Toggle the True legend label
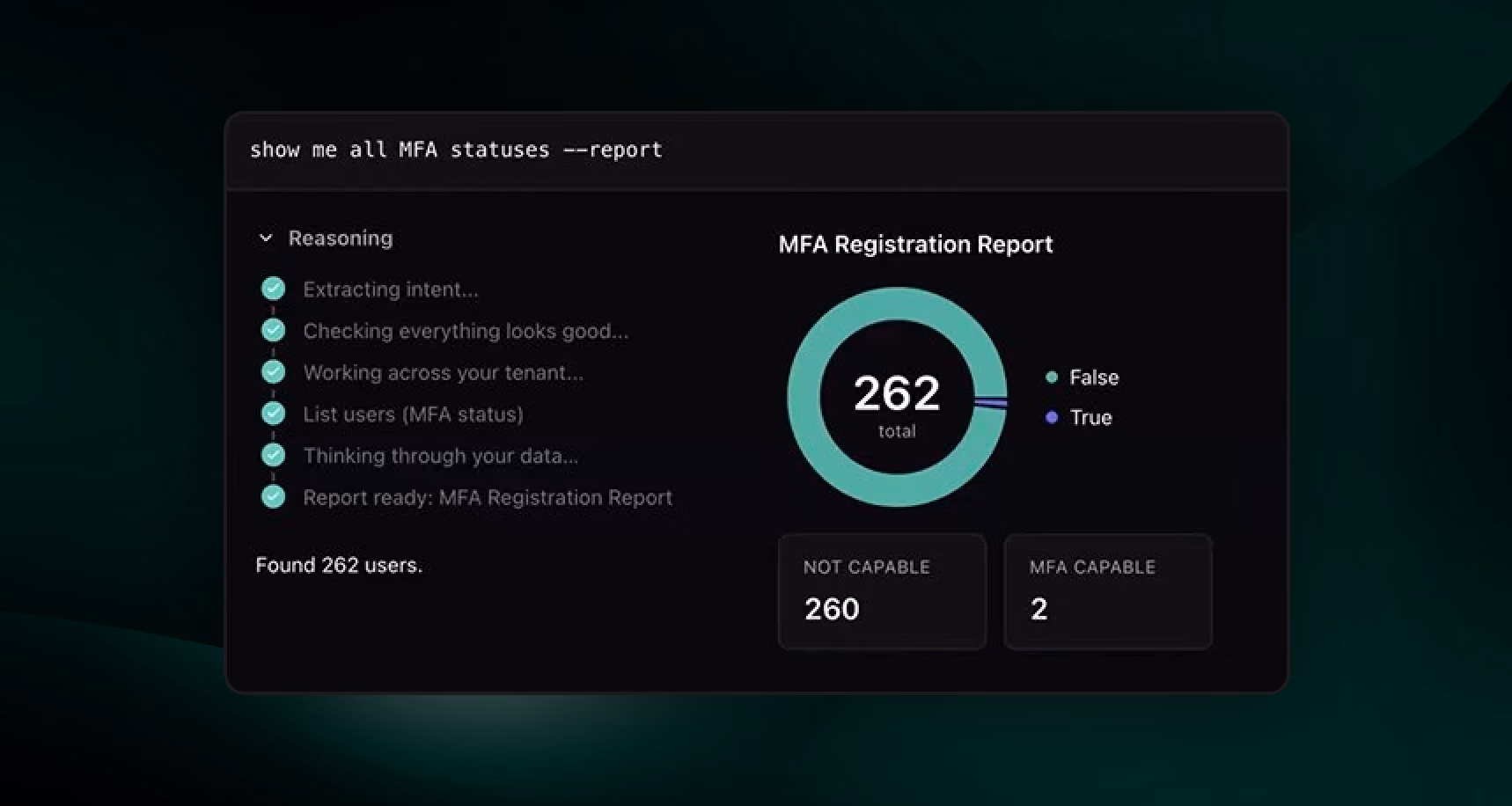Viewport: 1512px width, 806px height. pos(1090,418)
